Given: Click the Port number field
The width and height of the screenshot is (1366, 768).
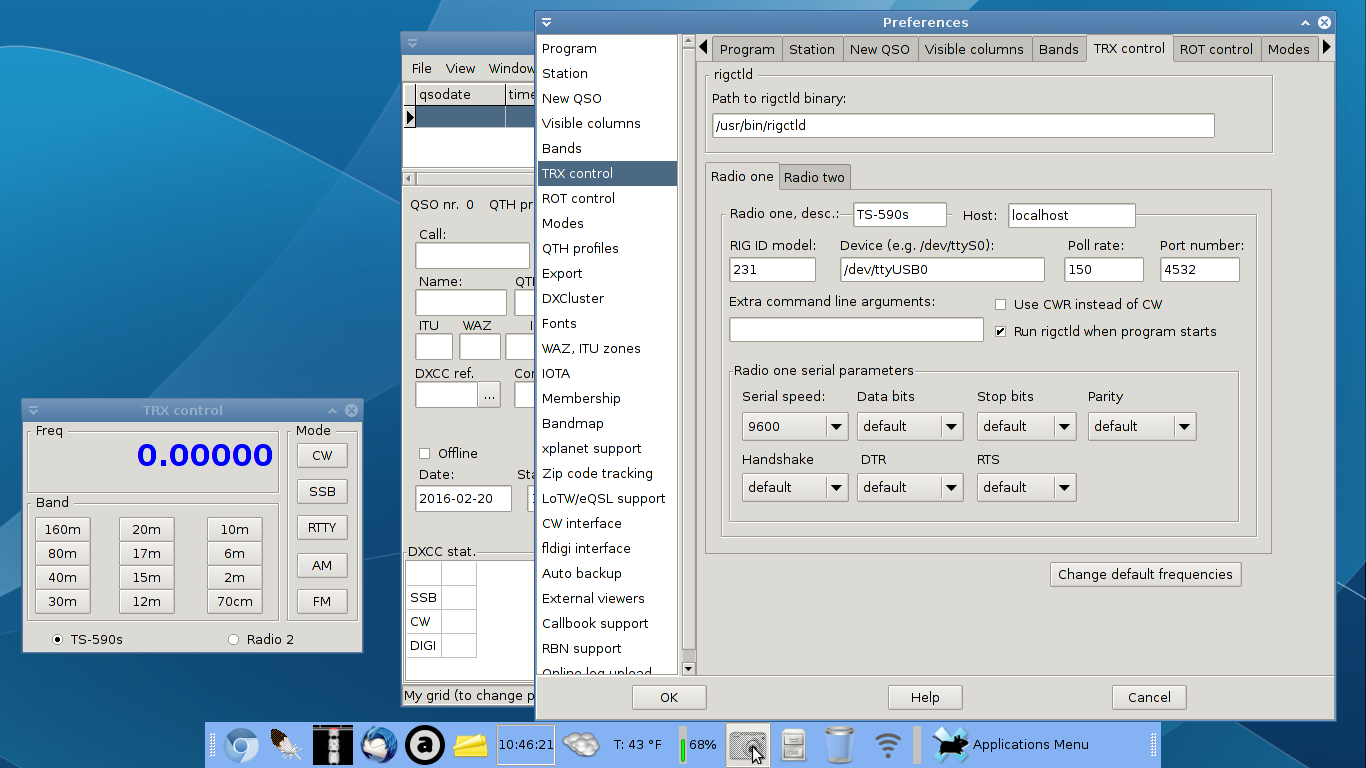Looking at the screenshot, I should (x=1199, y=270).
